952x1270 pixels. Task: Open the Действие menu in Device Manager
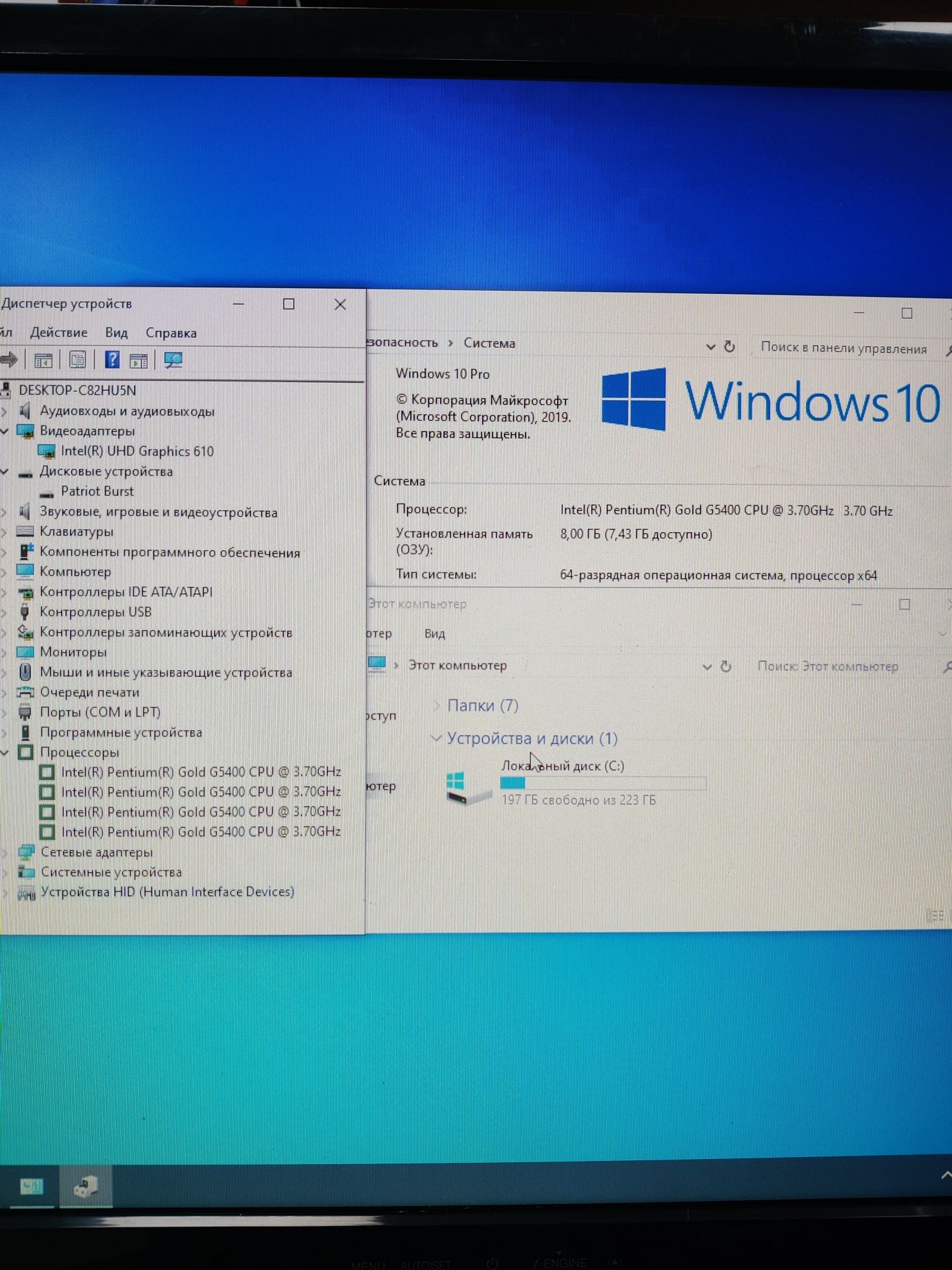(x=58, y=332)
